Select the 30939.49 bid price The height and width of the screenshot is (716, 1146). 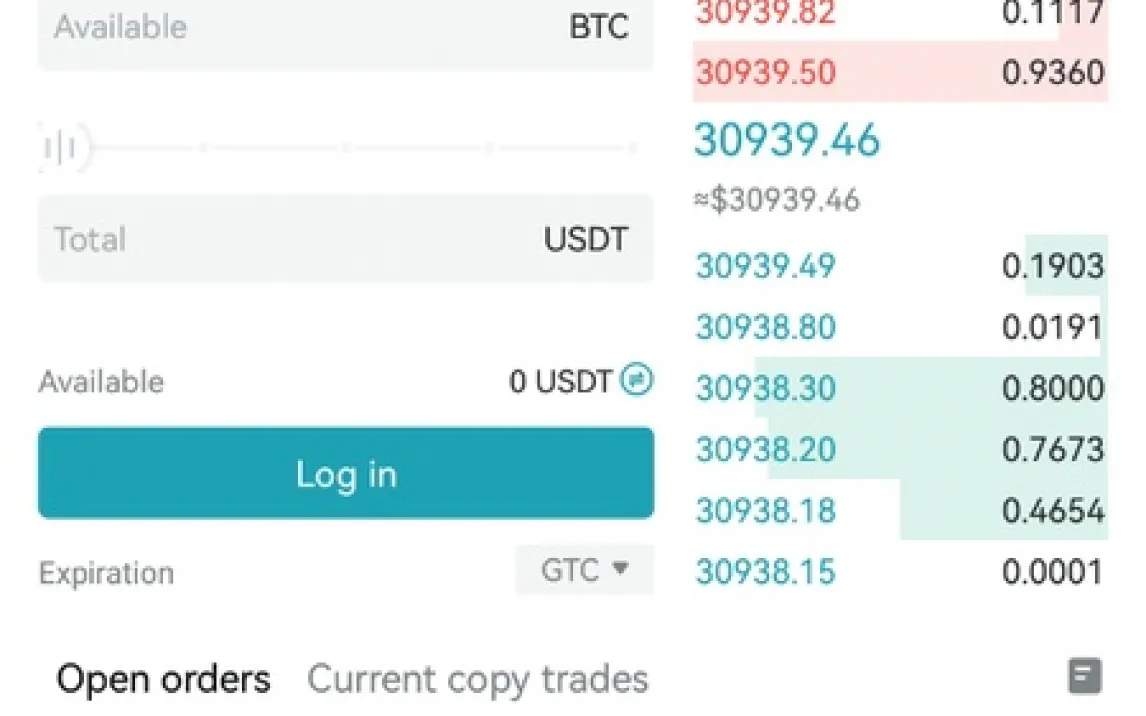coord(765,266)
